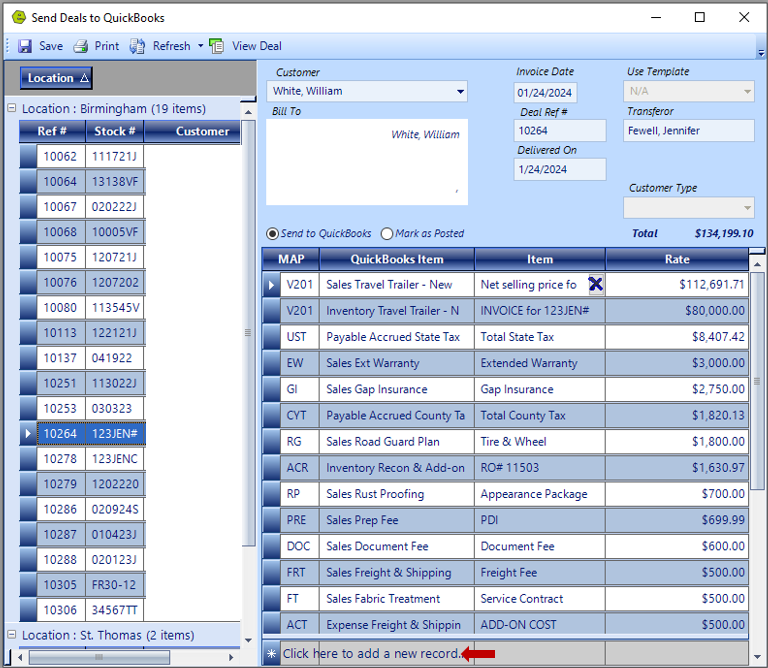
Task: Collapse the Location St. Thomas group
Action: (12, 635)
